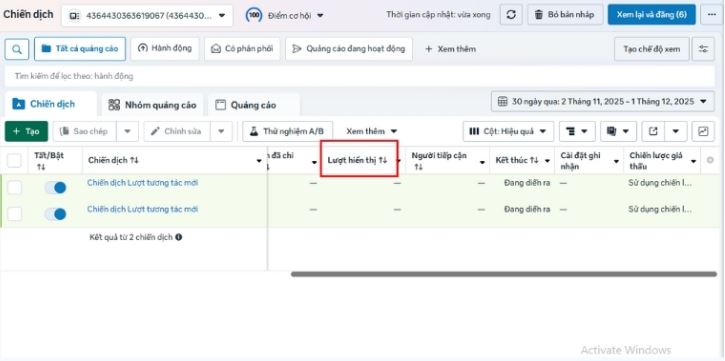Open the Kết thúc column menu arrow
This screenshot has width=725, height=361.
tap(547, 161)
